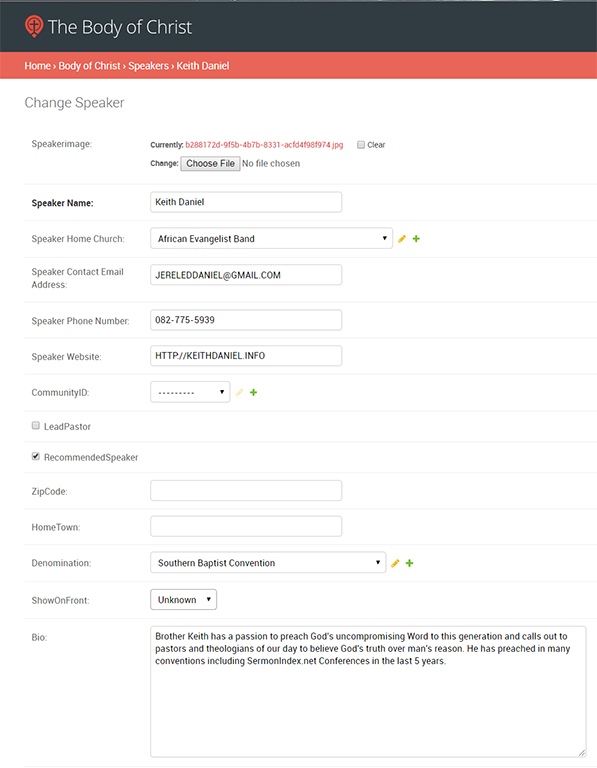Open the Speaker Home Church dropdown

point(271,239)
